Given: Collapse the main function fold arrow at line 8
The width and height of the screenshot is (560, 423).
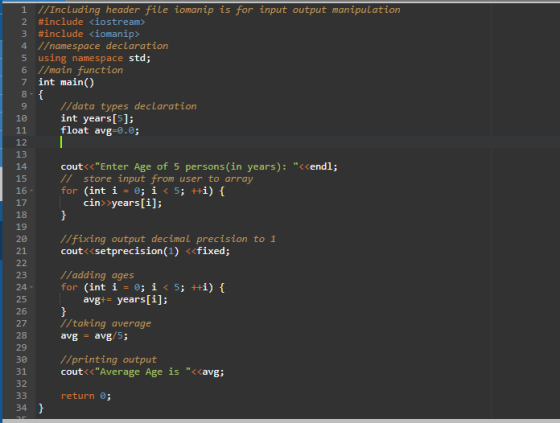Looking at the screenshot, I should [31, 94].
